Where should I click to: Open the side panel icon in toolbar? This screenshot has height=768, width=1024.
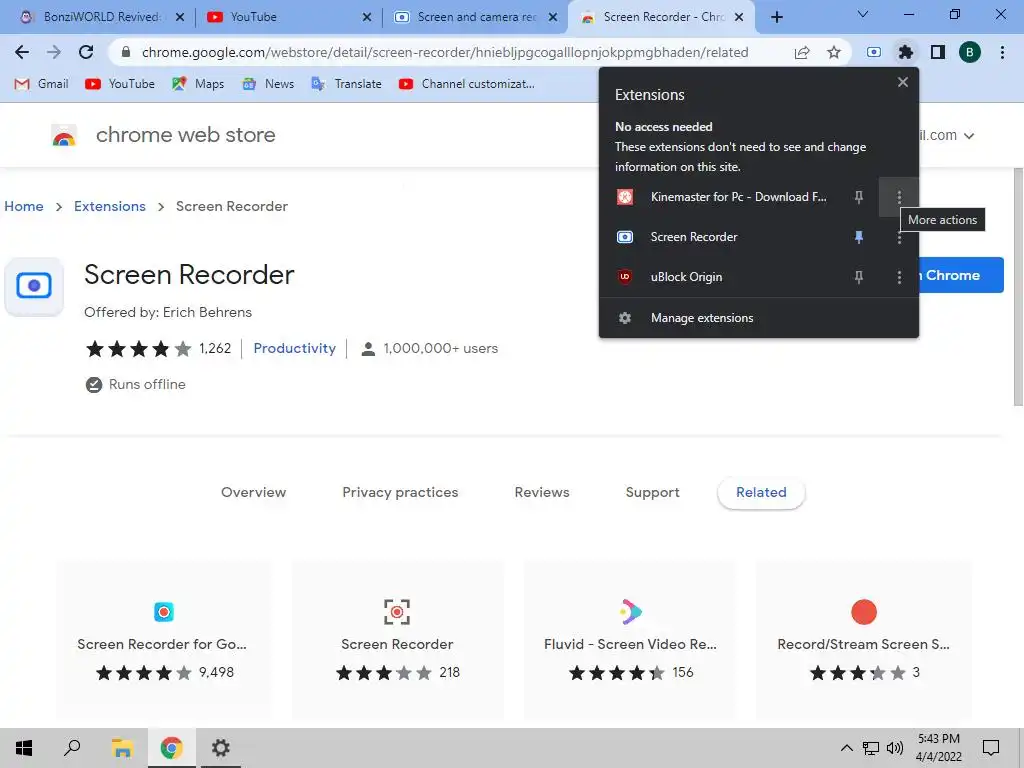[x=938, y=52]
